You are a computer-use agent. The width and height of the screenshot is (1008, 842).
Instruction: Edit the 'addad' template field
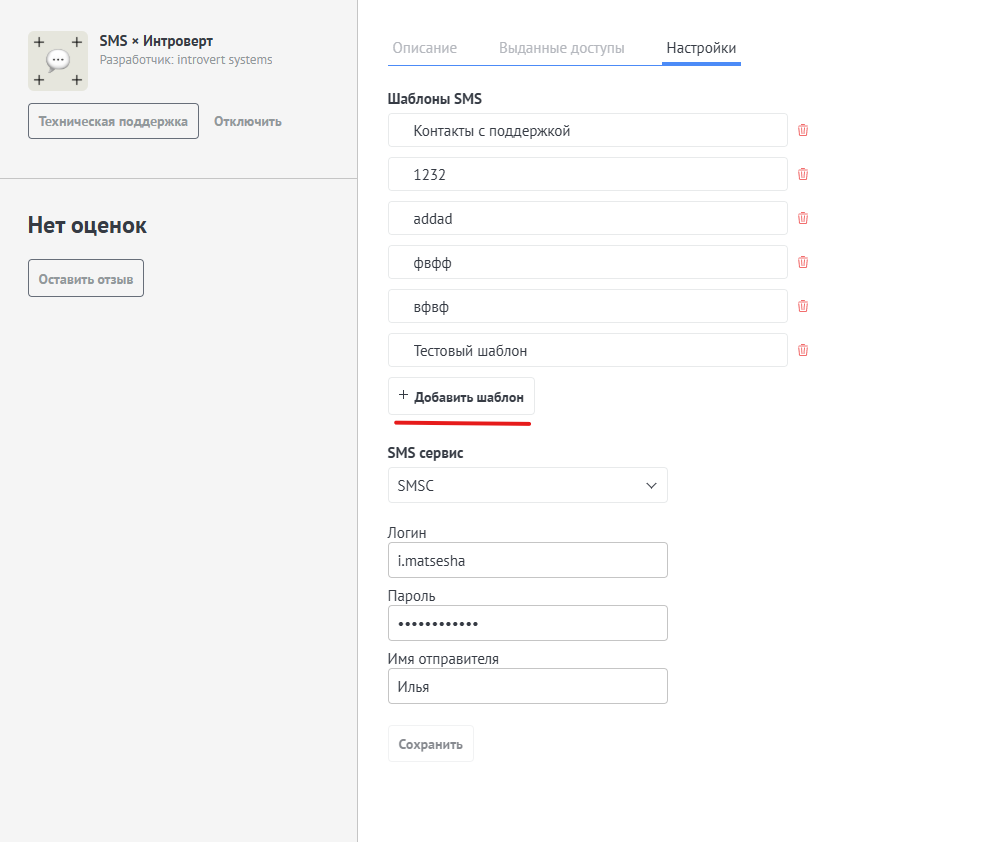[588, 219]
